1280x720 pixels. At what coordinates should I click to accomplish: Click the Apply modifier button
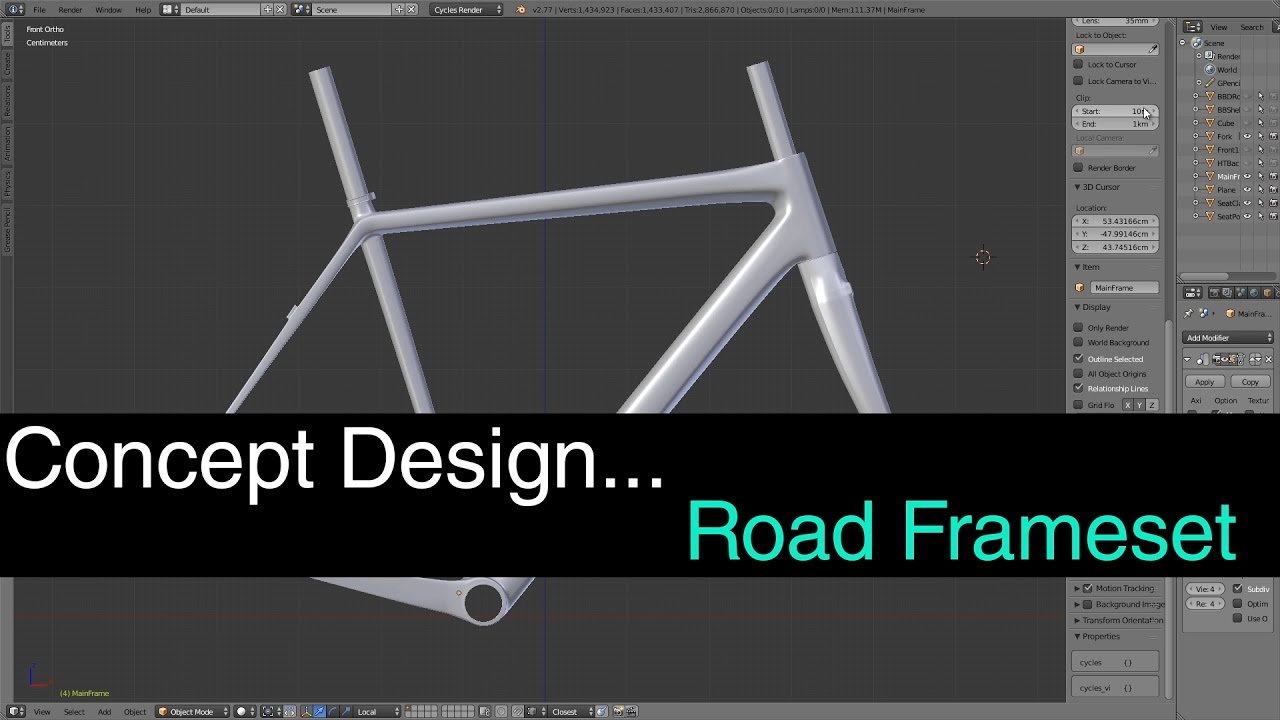click(1205, 381)
